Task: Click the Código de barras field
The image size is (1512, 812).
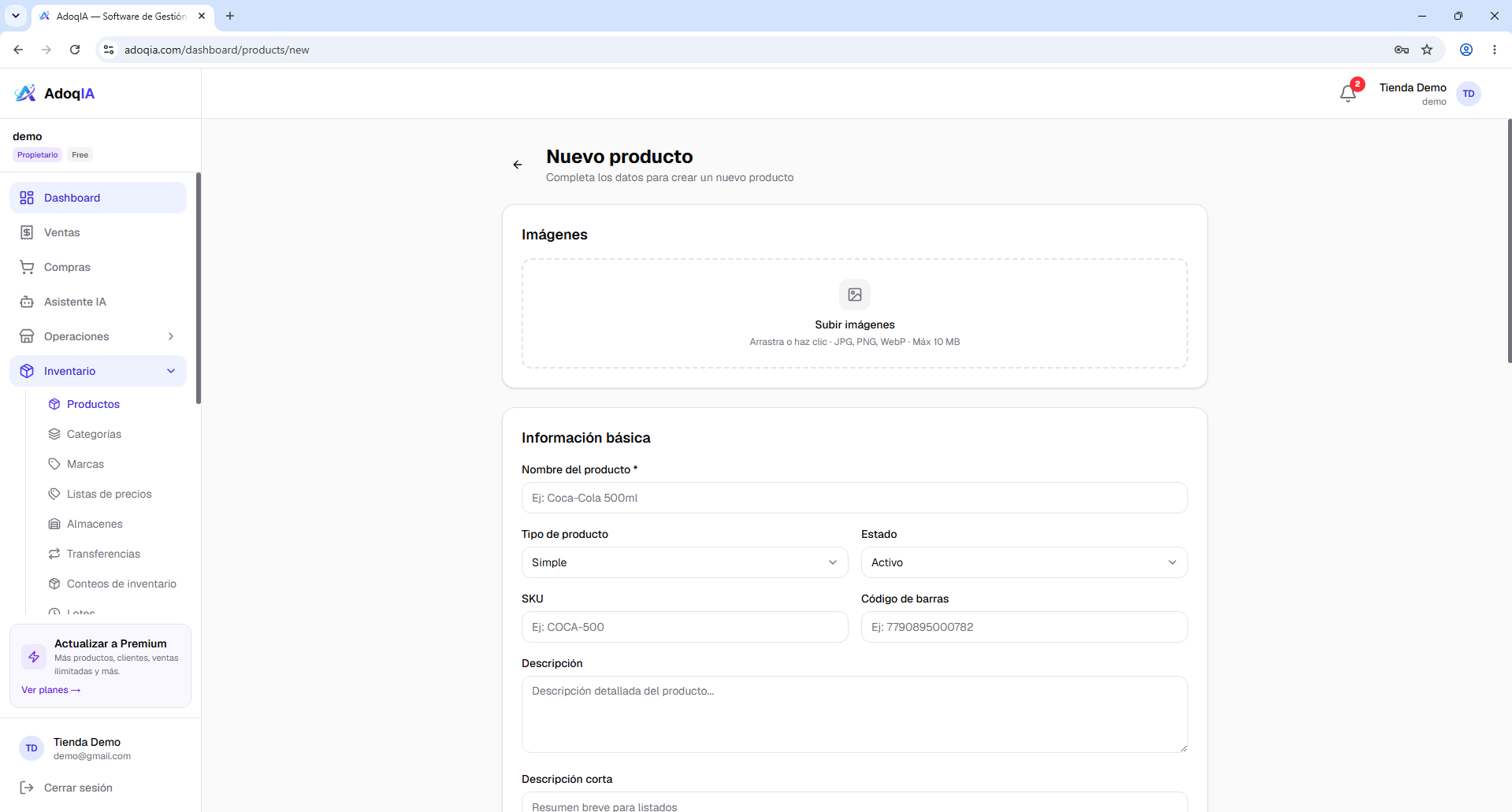Action: pyautogui.click(x=1024, y=627)
